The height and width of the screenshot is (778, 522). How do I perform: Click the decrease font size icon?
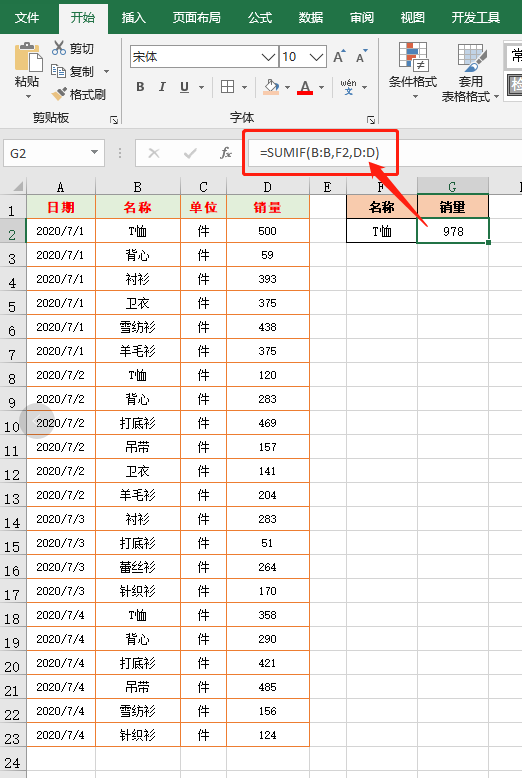pos(362,57)
